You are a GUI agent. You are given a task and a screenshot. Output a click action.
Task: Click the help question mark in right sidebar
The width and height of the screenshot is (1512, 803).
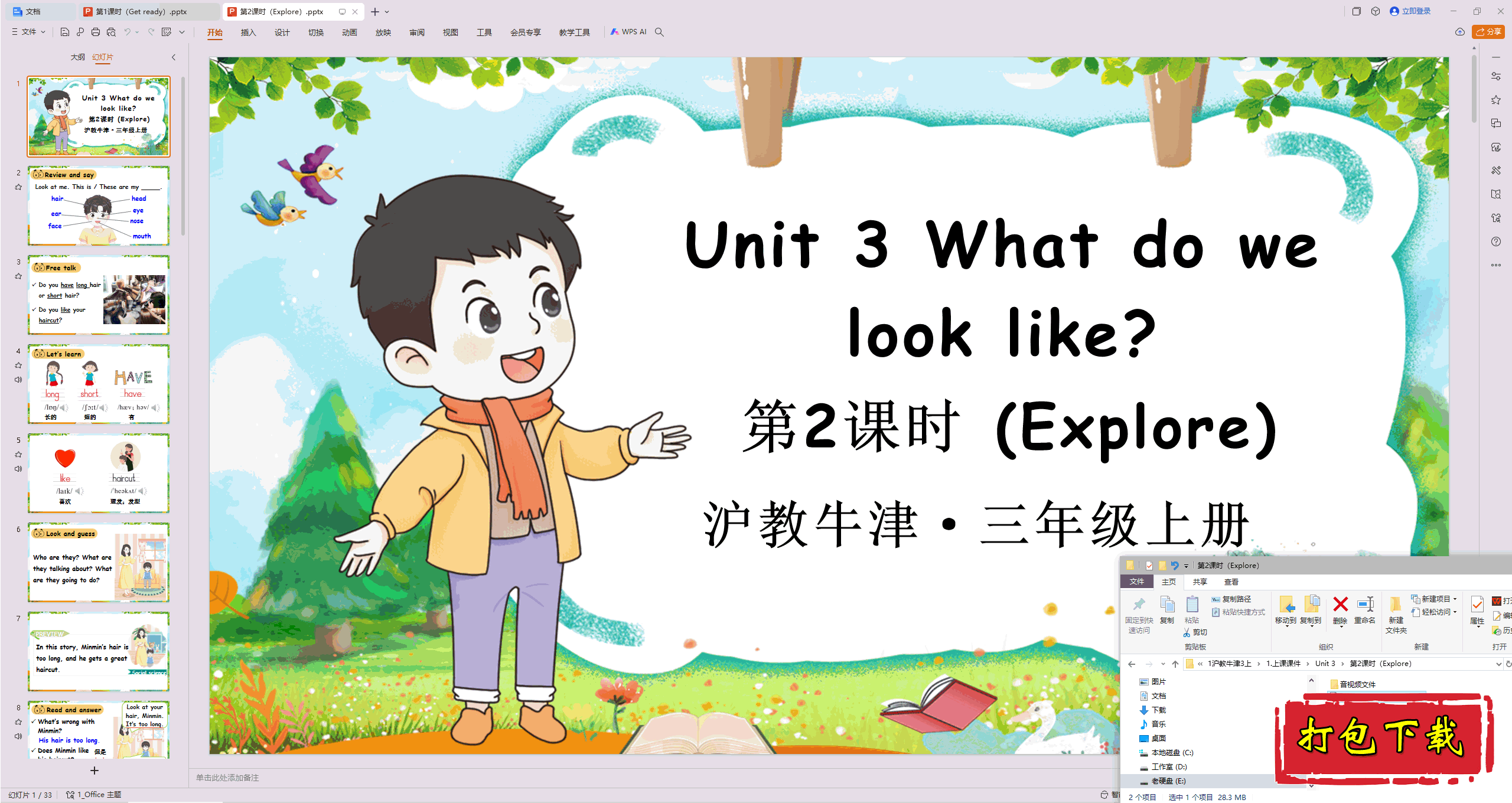click(1496, 241)
